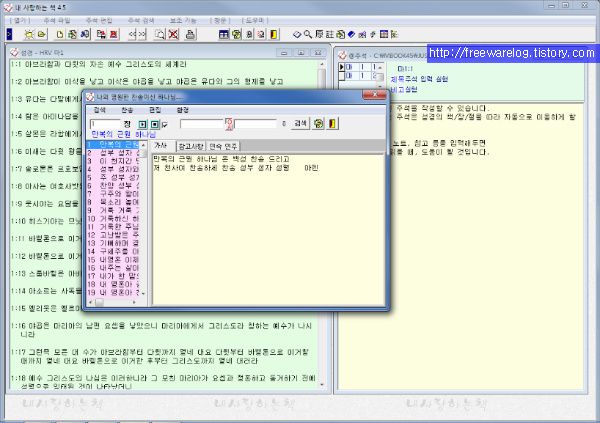Click the 비고실험 link
The width and height of the screenshot is (600, 423).
(x=404, y=89)
